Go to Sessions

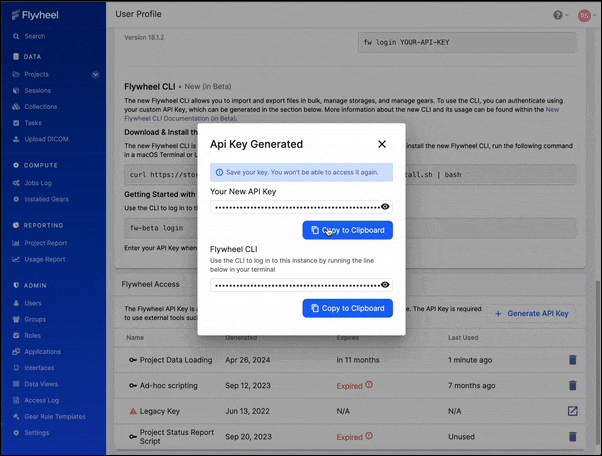click(37, 91)
